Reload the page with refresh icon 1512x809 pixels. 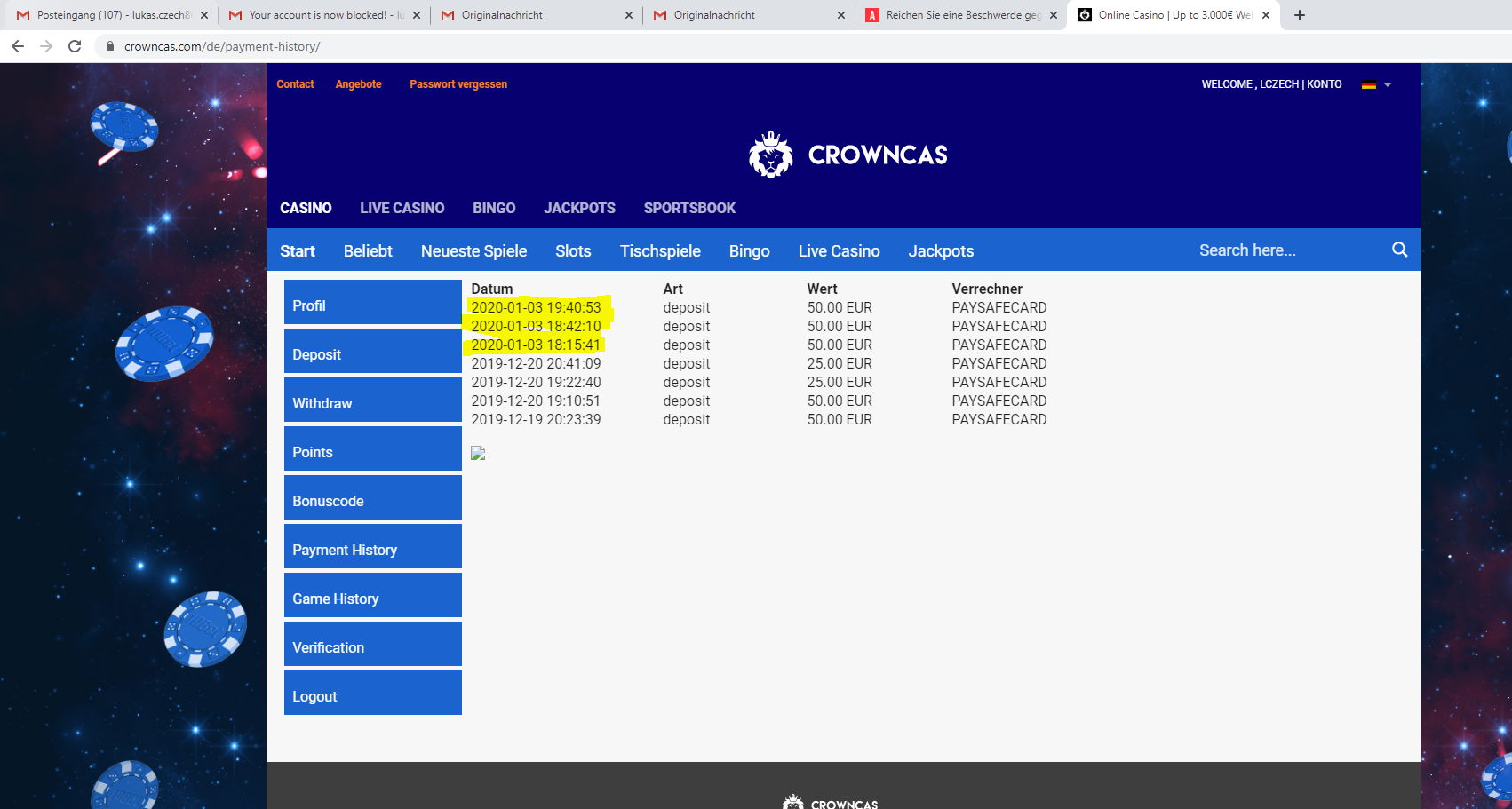[75, 46]
